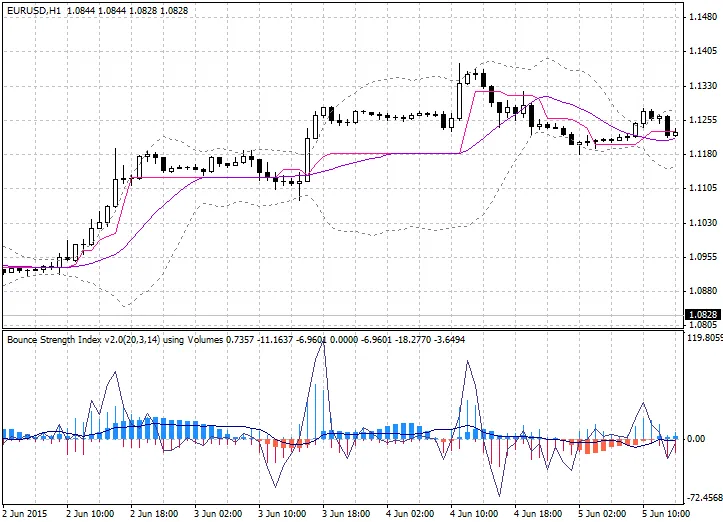Viewport: 723px width, 522px height.
Task: Click the 3 Jun 10:00 time label
Action: tap(283, 513)
